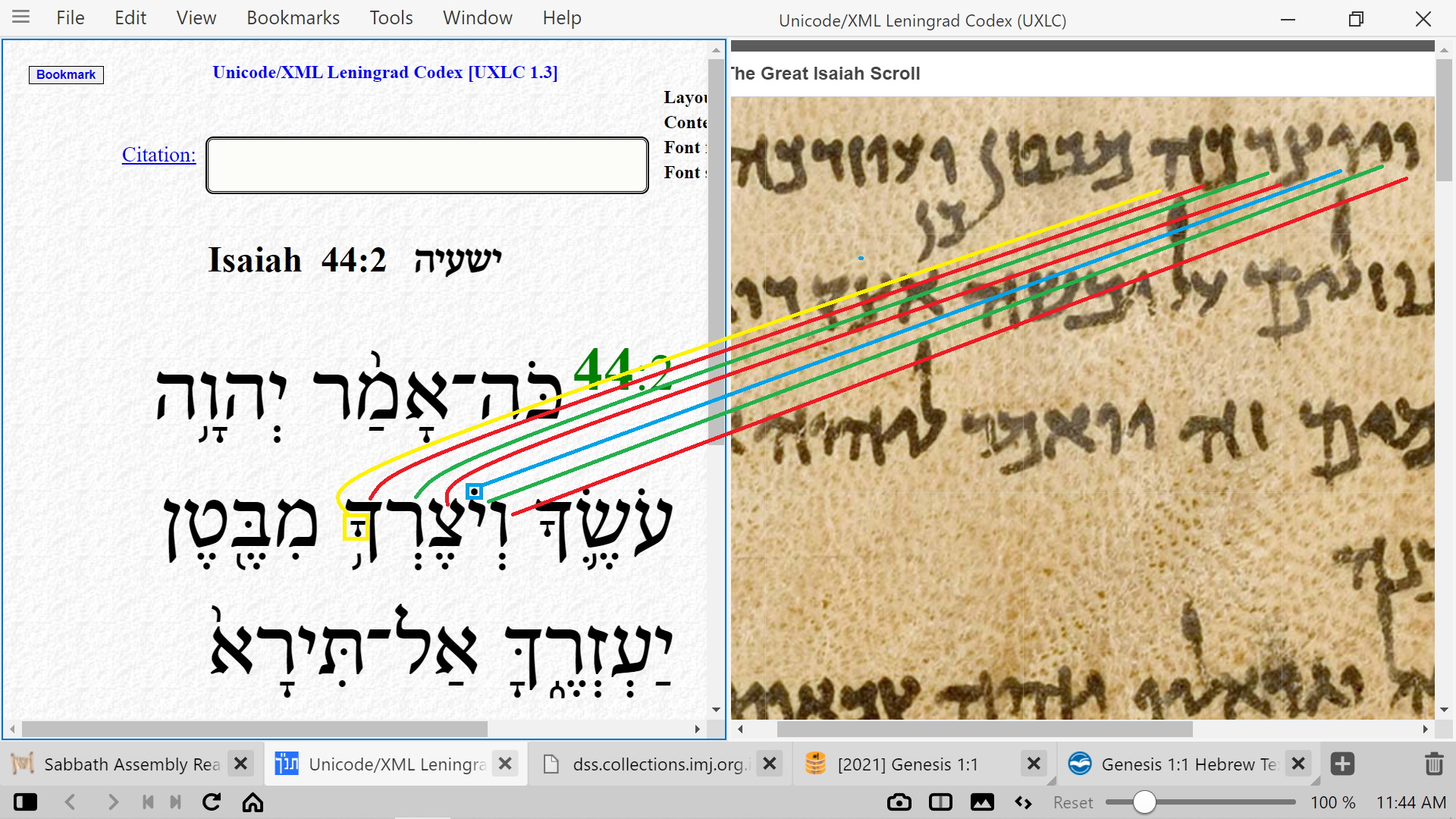Go to the home page icon
This screenshot has width=1456, height=819.
[x=253, y=802]
